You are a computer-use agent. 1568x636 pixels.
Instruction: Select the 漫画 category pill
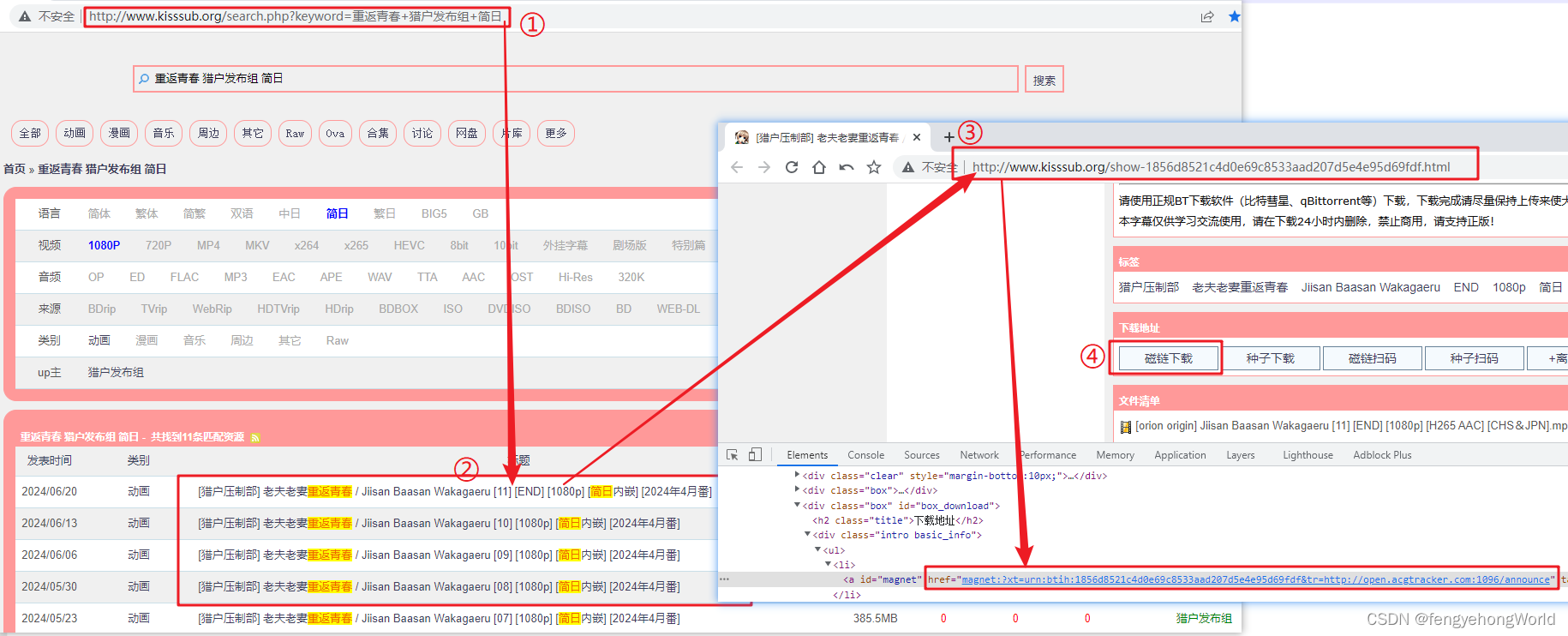pos(119,134)
